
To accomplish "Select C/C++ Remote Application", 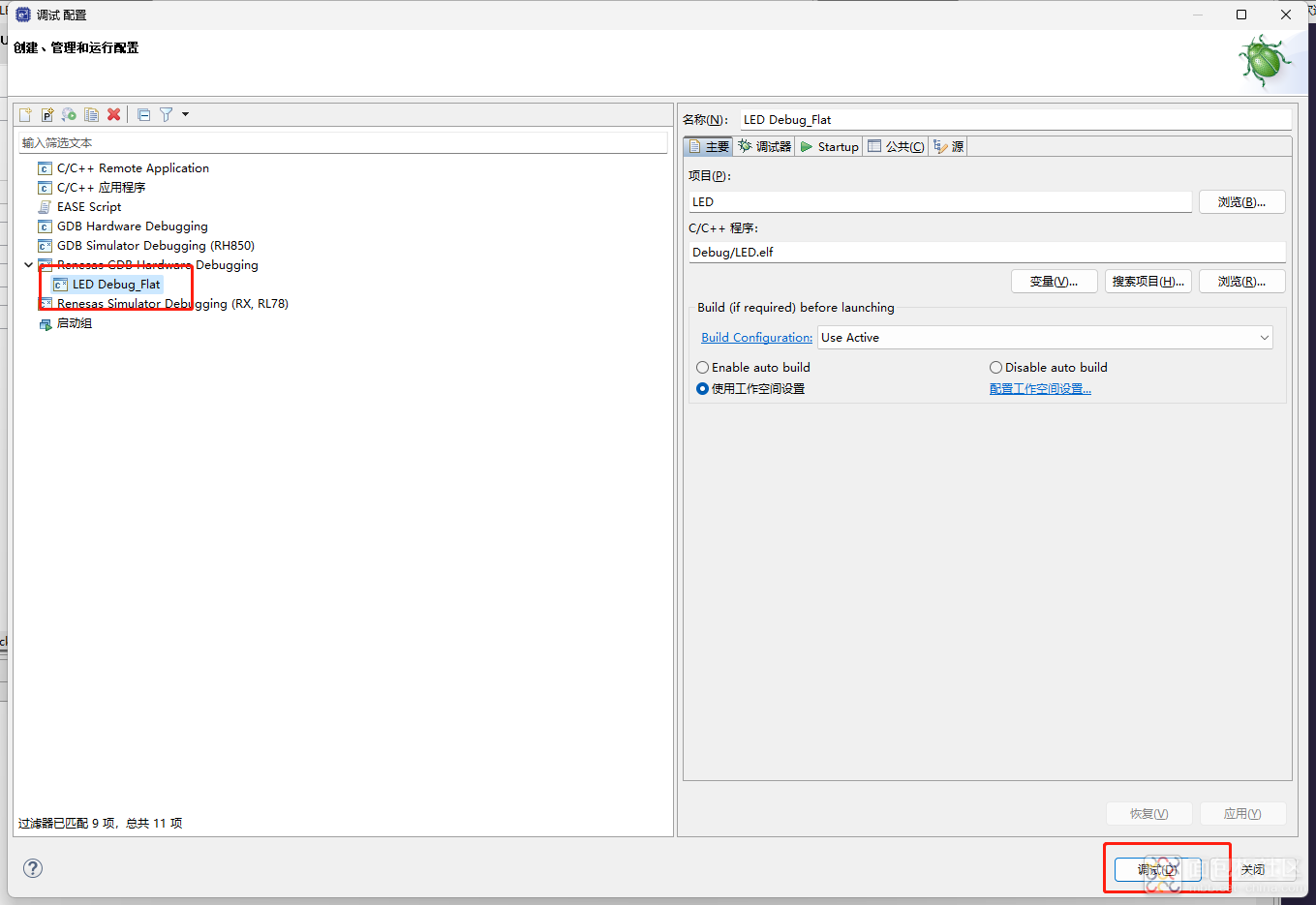I will 133,168.
